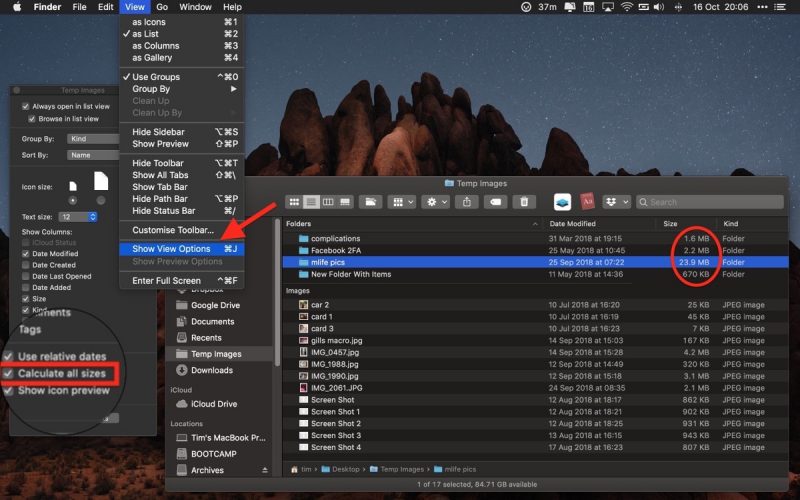
Task: Switch to icon view in Finder toolbar
Action: 294,202
